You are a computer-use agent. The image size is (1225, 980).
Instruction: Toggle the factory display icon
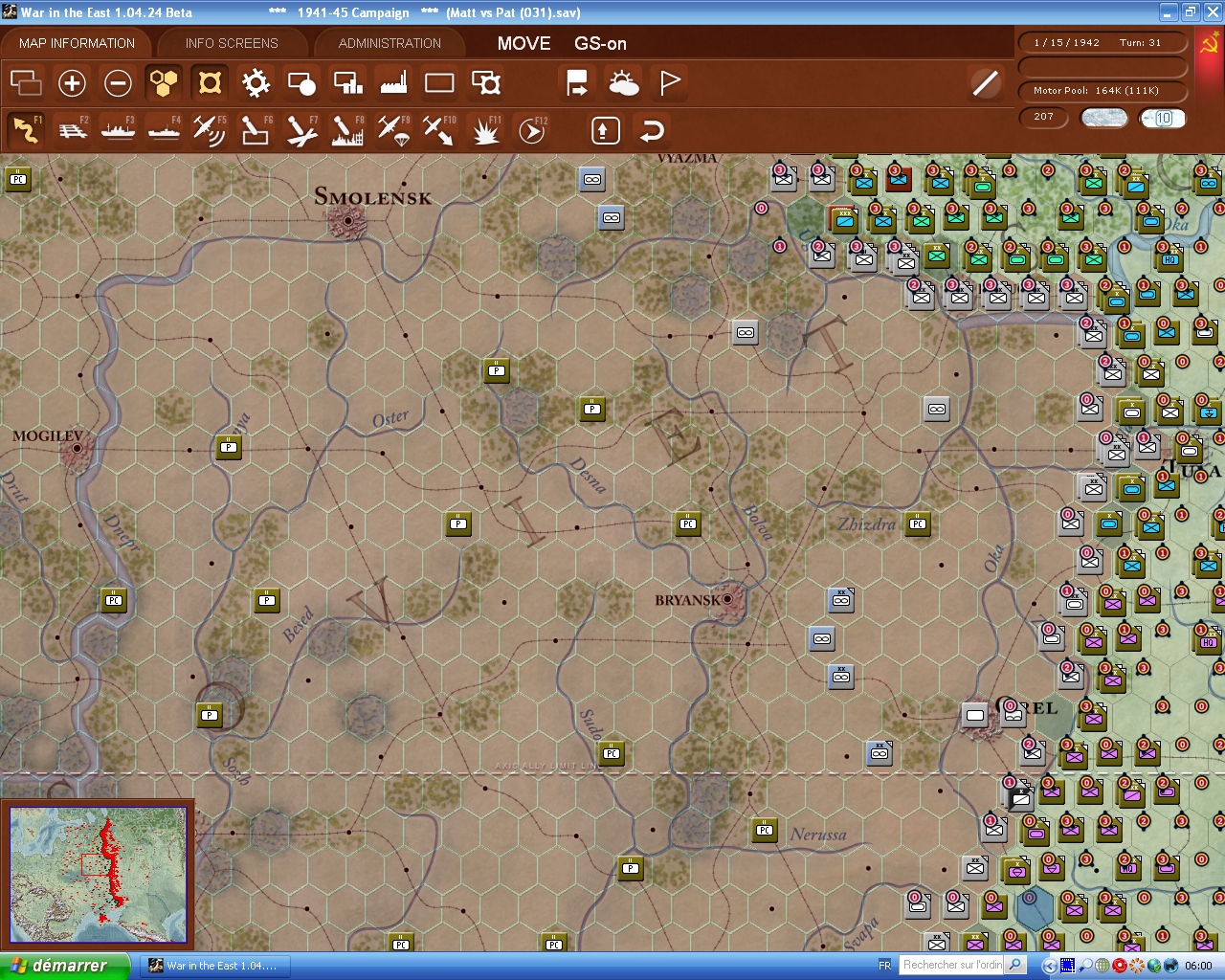tap(393, 83)
